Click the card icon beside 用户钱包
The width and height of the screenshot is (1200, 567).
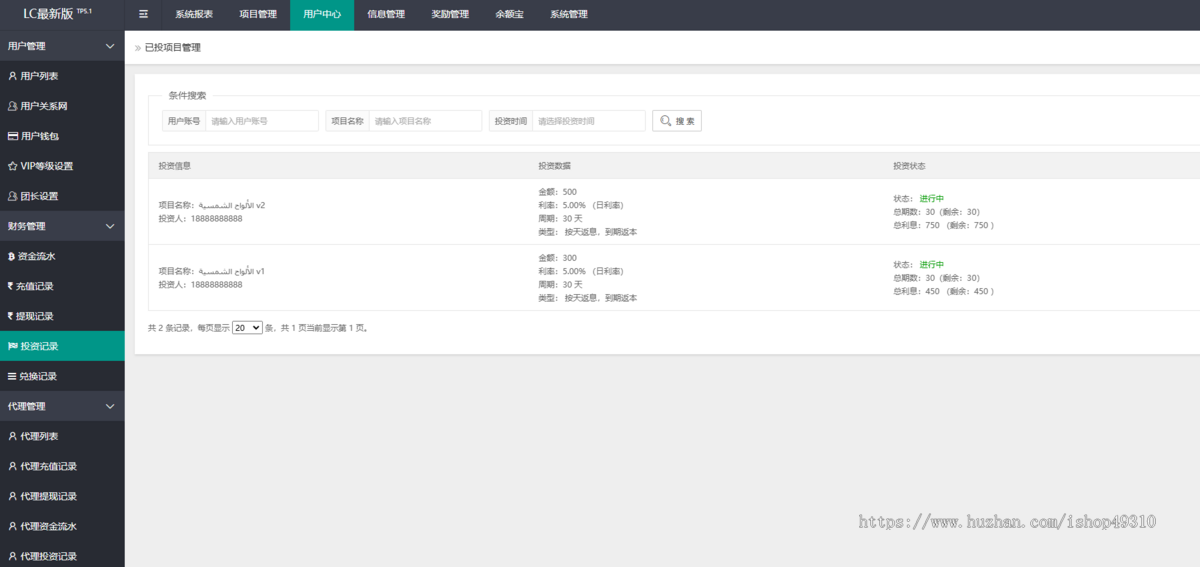click(12, 136)
